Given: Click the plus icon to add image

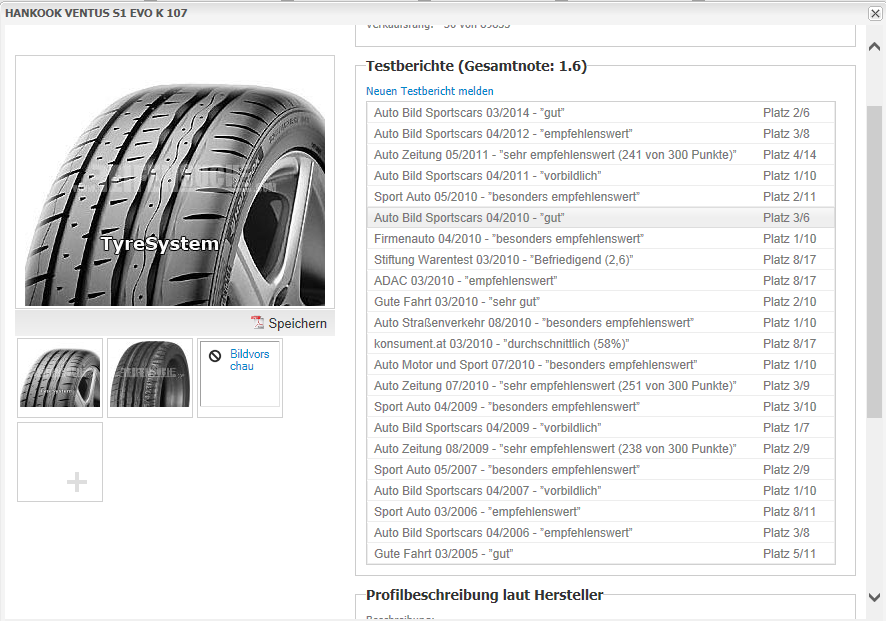Looking at the screenshot, I should (x=76, y=483).
